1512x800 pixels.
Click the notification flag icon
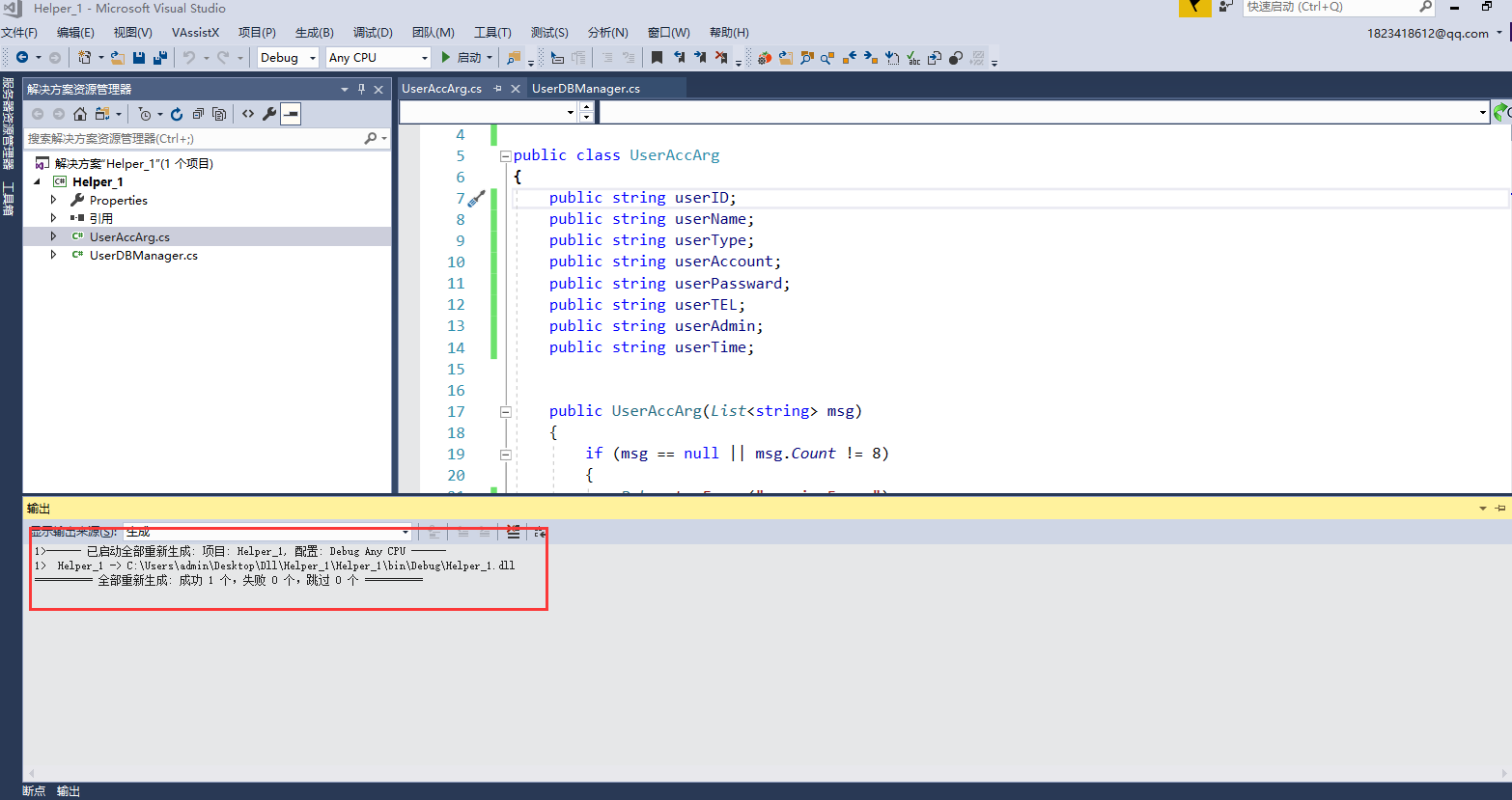(x=1194, y=8)
